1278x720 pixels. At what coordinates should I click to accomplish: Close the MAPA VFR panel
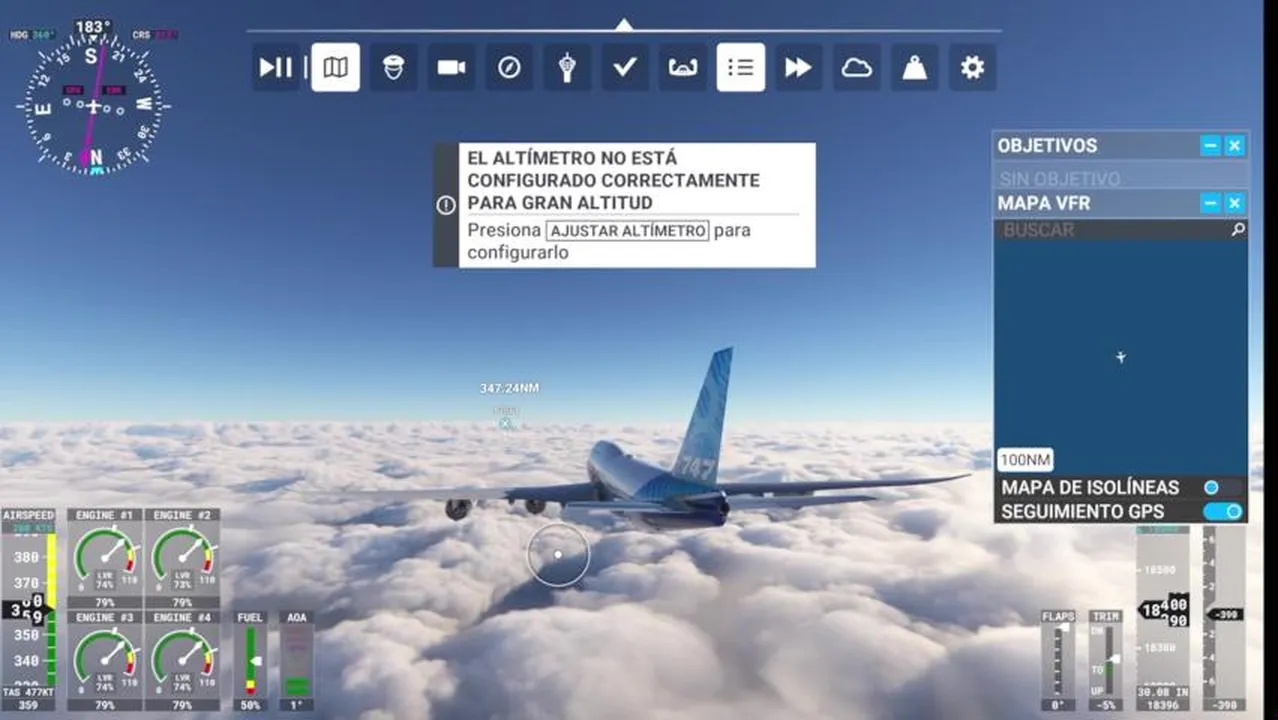pyautogui.click(x=1235, y=203)
